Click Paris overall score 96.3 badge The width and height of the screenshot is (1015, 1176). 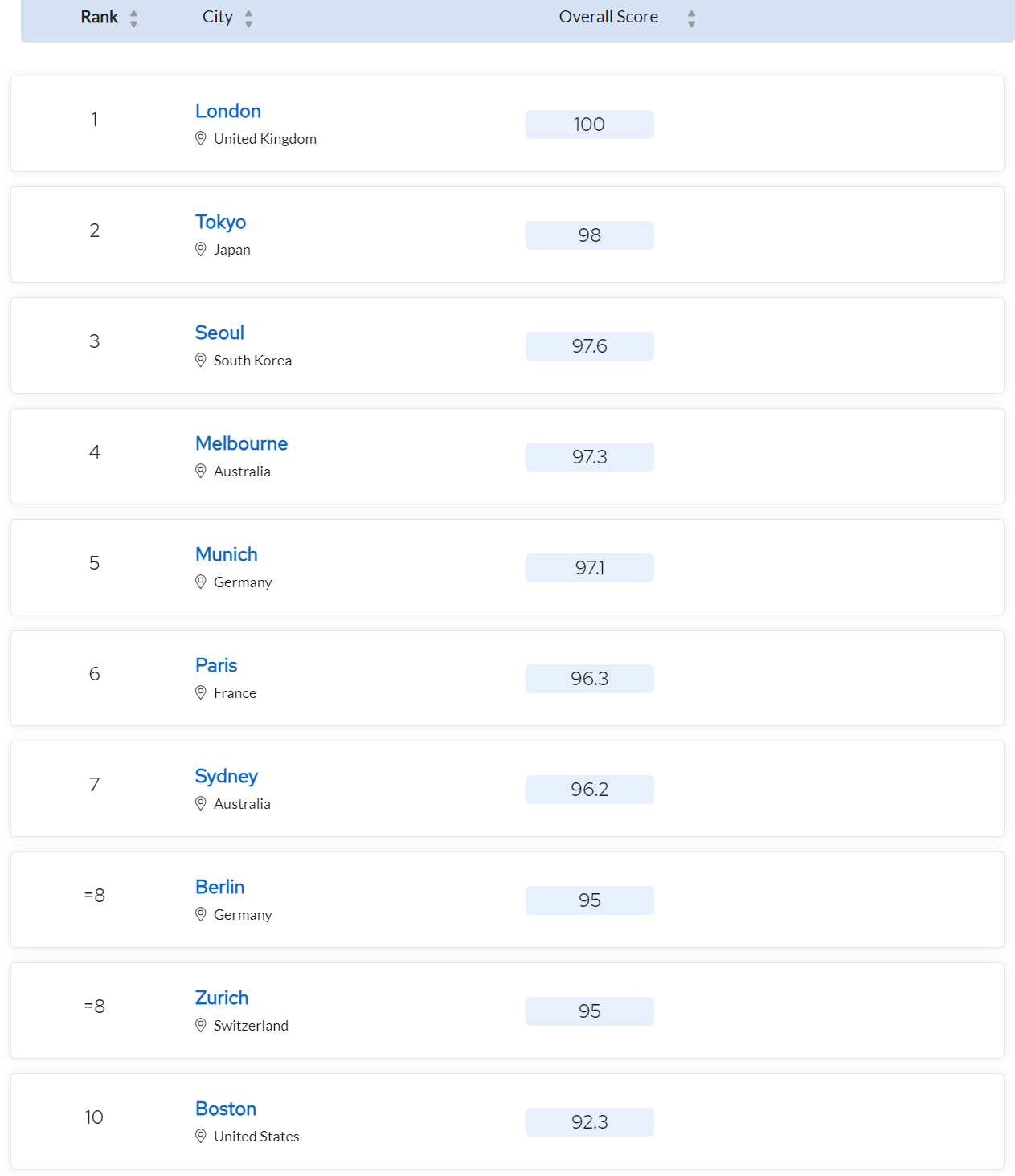click(590, 679)
